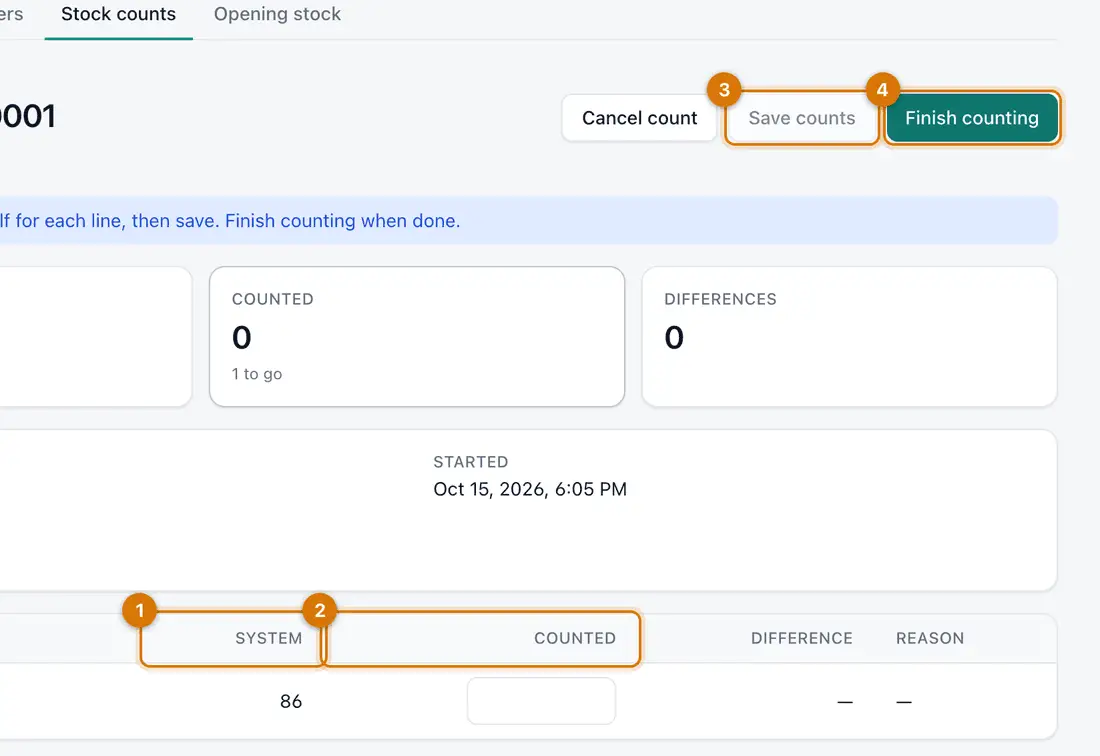The image size is (1100, 756).
Task: Select the Counted summary card
Action: 417,337
